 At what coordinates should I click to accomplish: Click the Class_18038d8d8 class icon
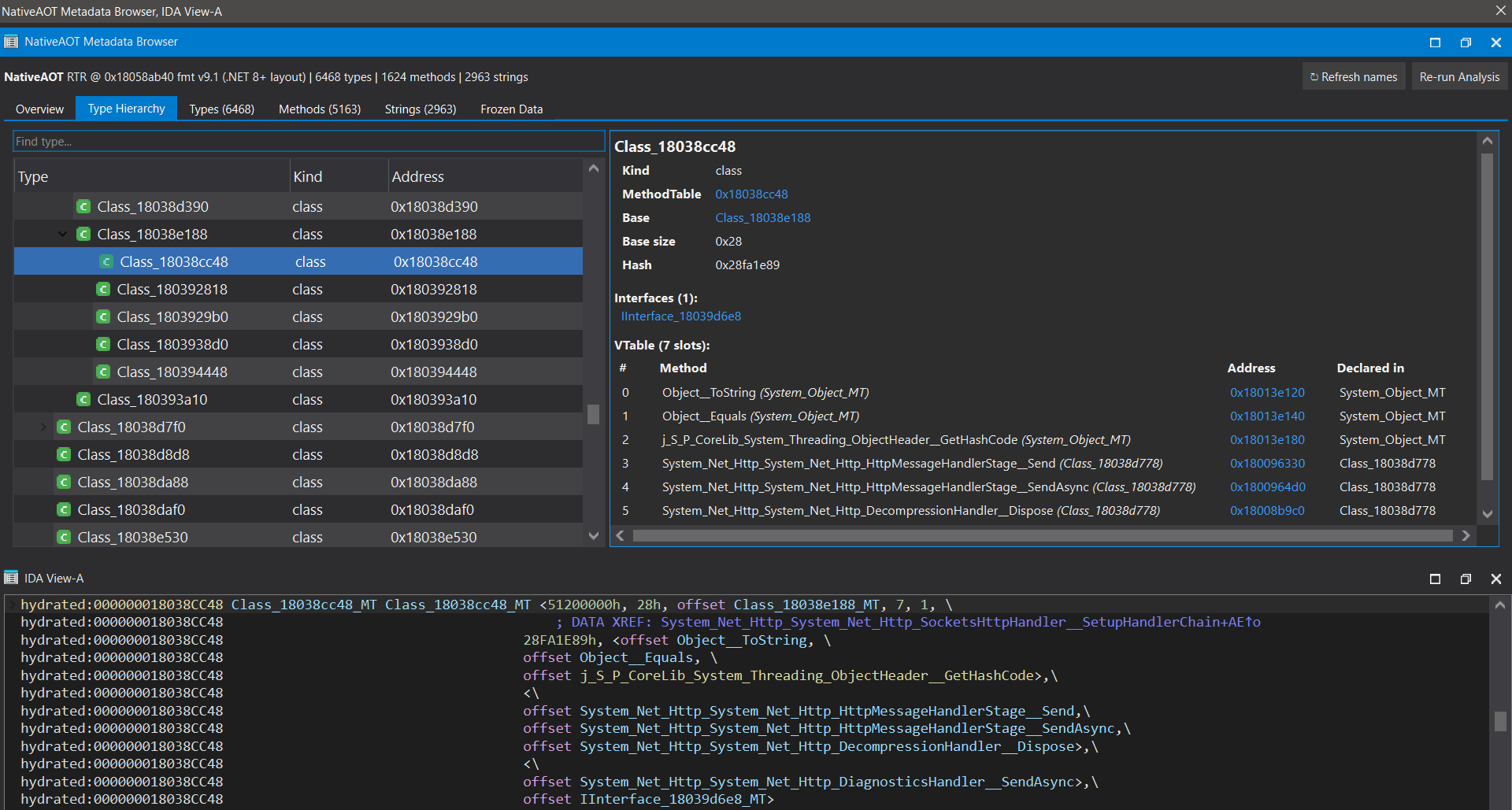click(64, 455)
